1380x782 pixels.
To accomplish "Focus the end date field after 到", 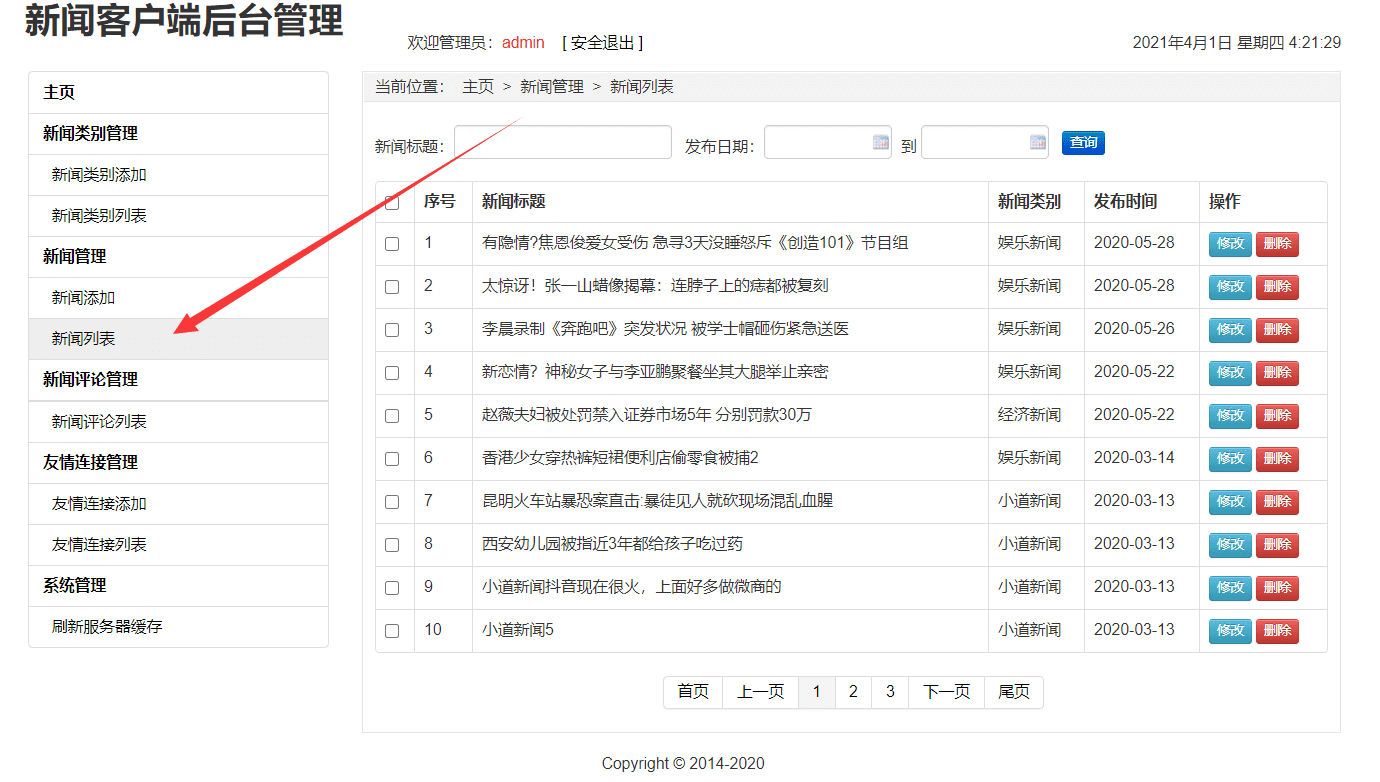I will click(x=985, y=142).
